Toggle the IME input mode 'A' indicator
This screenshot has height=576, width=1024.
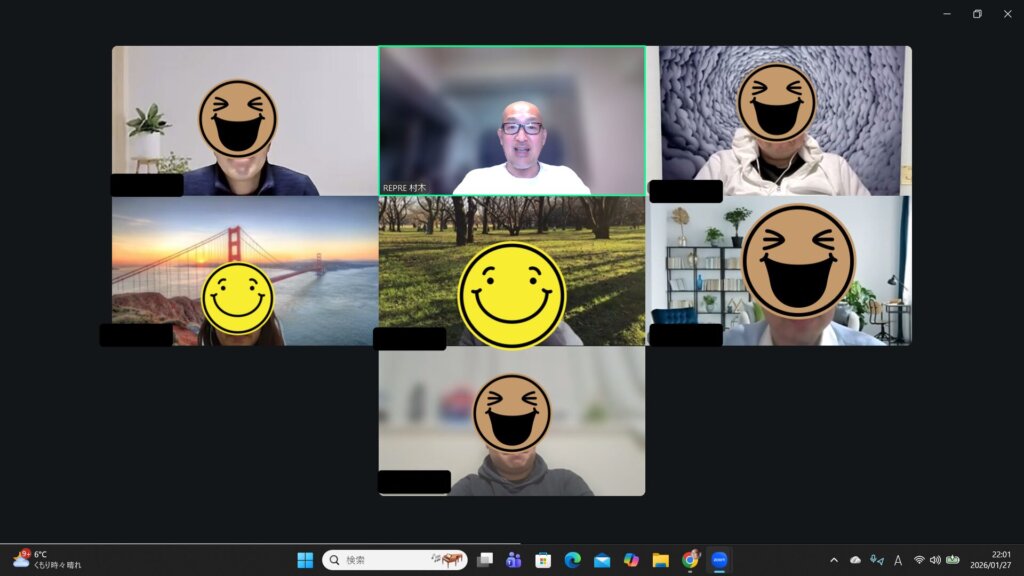pos(898,560)
